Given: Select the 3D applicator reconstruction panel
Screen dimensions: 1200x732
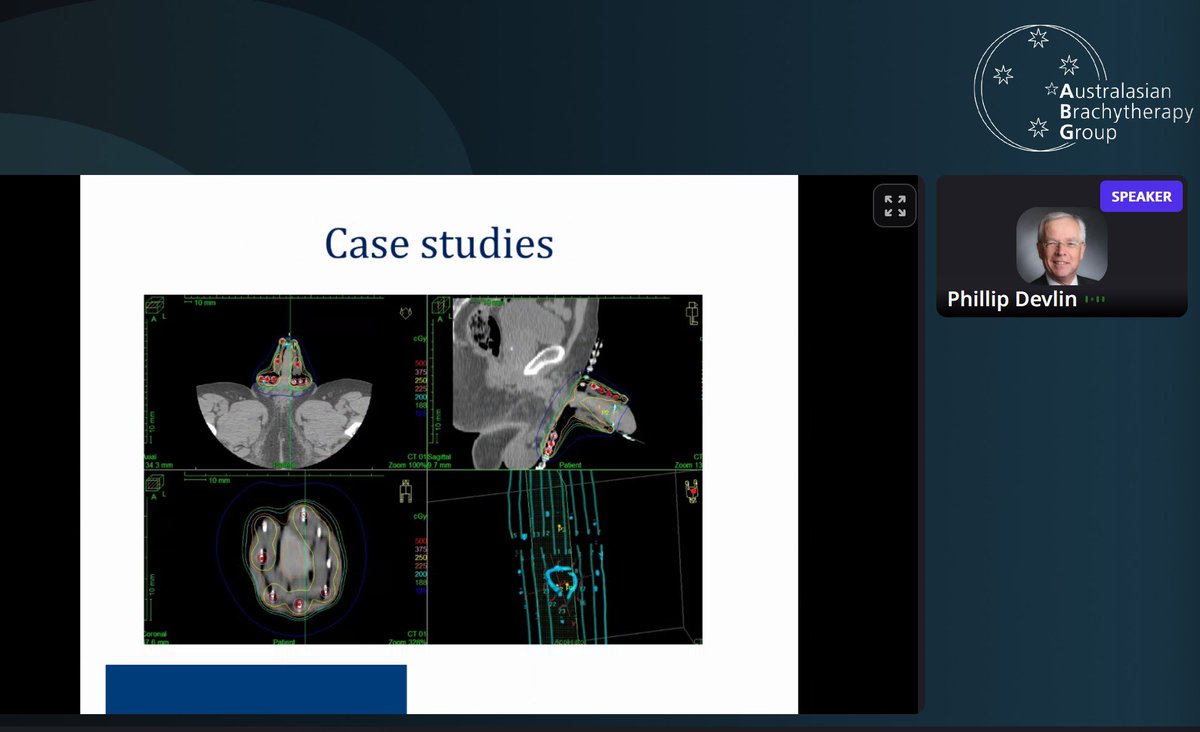Looking at the screenshot, I should 565,557.
